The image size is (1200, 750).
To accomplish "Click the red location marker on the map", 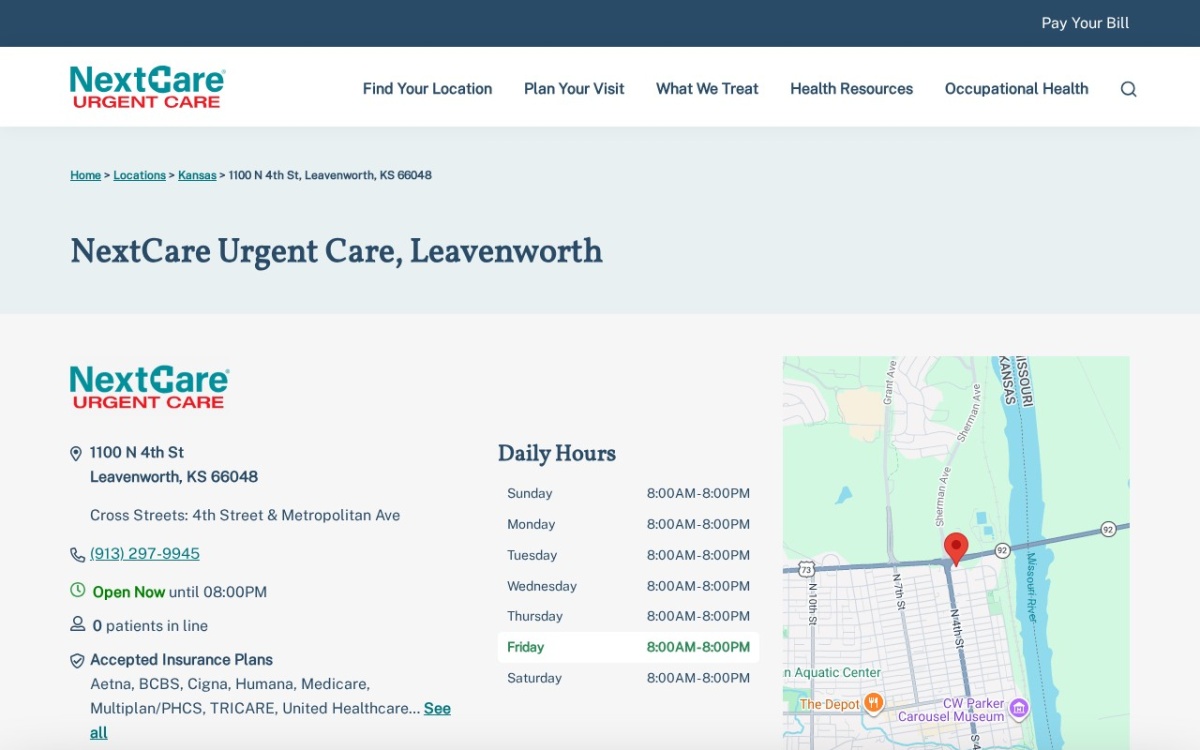I will pos(956,549).
